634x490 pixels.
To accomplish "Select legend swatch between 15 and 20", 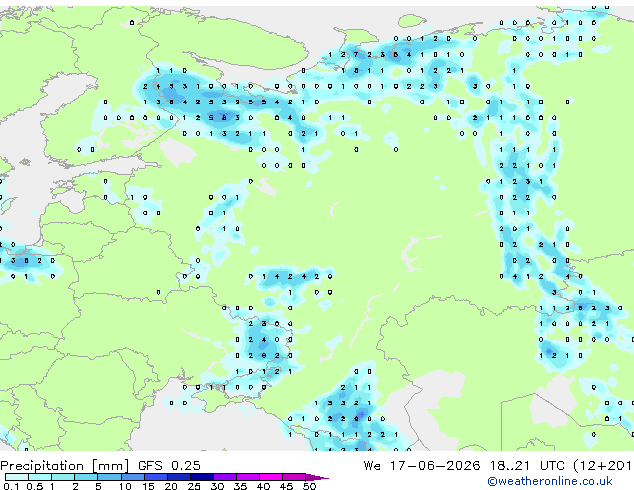I will (156, 477).
